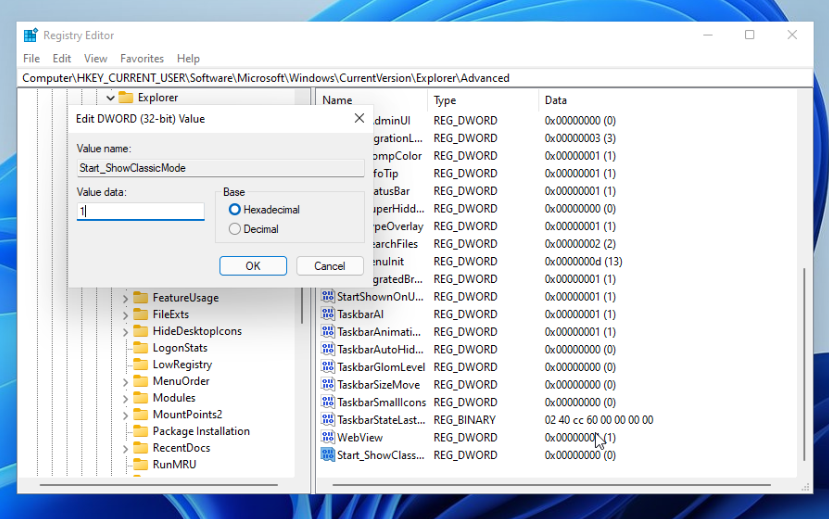The width and height of the screenshot is (829, 519).
Task: Select the StartShownOnU... DWORD value icon
Action: 327,296
